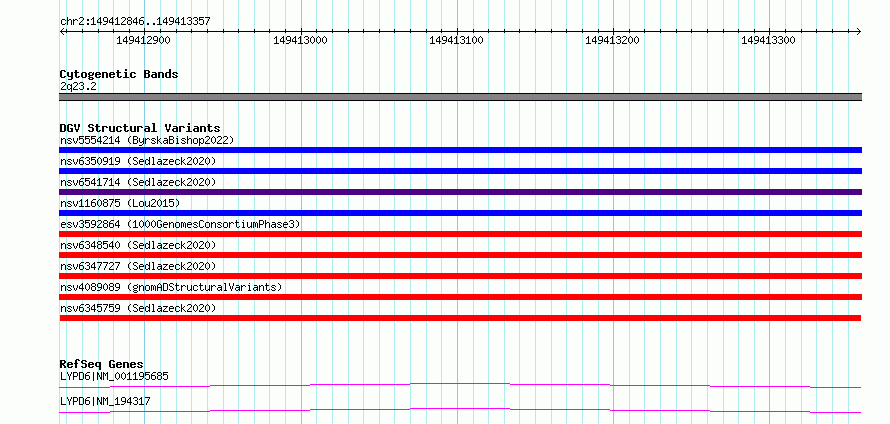
Task: Open variant nsv4089089 (gnomADStructuralVariants) label
Action: click(171, 287)
